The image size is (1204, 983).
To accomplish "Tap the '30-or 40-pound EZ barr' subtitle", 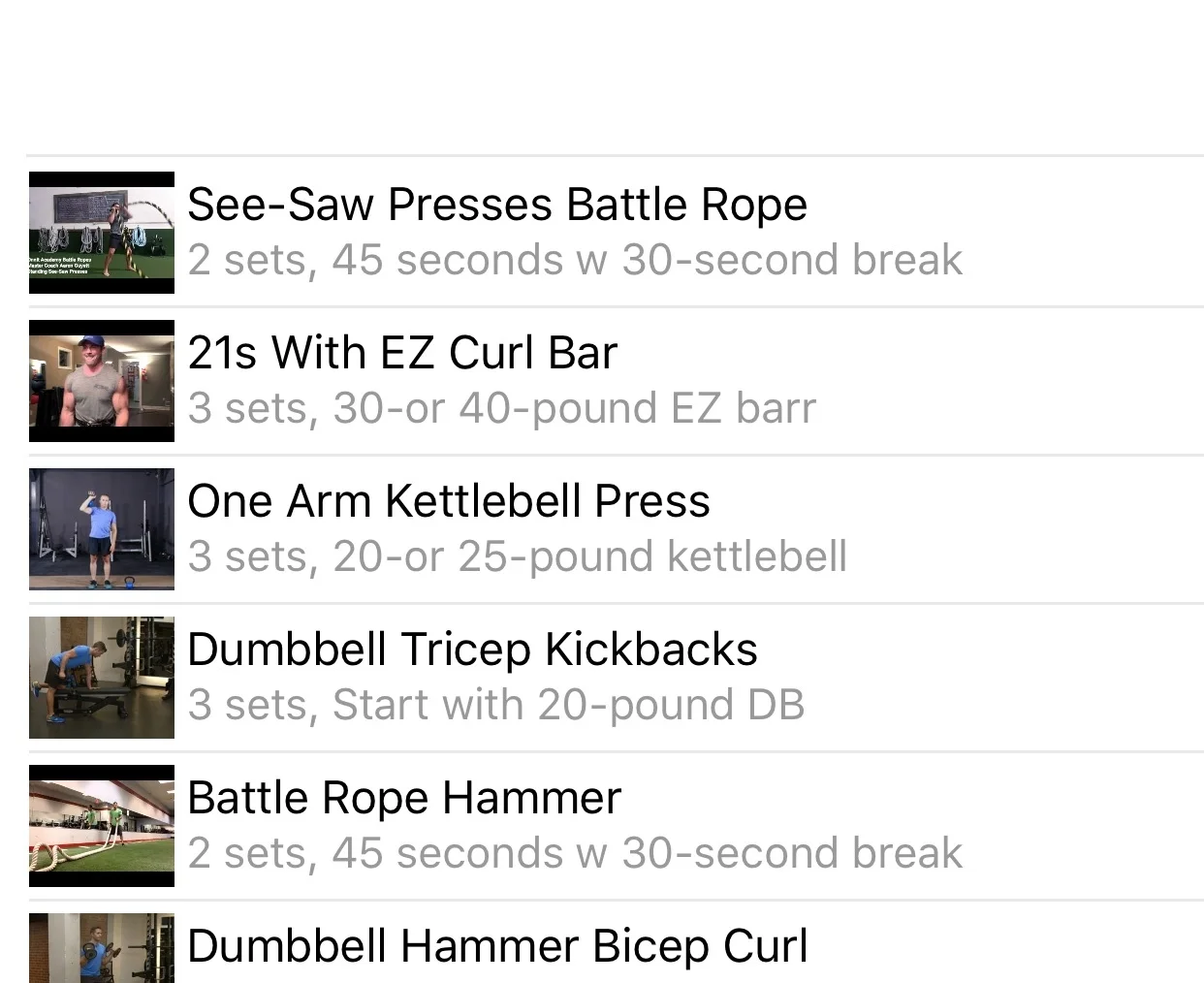I will [x=575, y=408].
